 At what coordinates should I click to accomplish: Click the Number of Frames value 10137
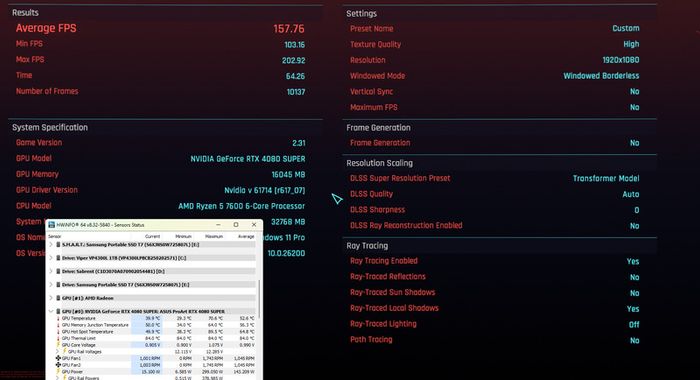[296, 92]
